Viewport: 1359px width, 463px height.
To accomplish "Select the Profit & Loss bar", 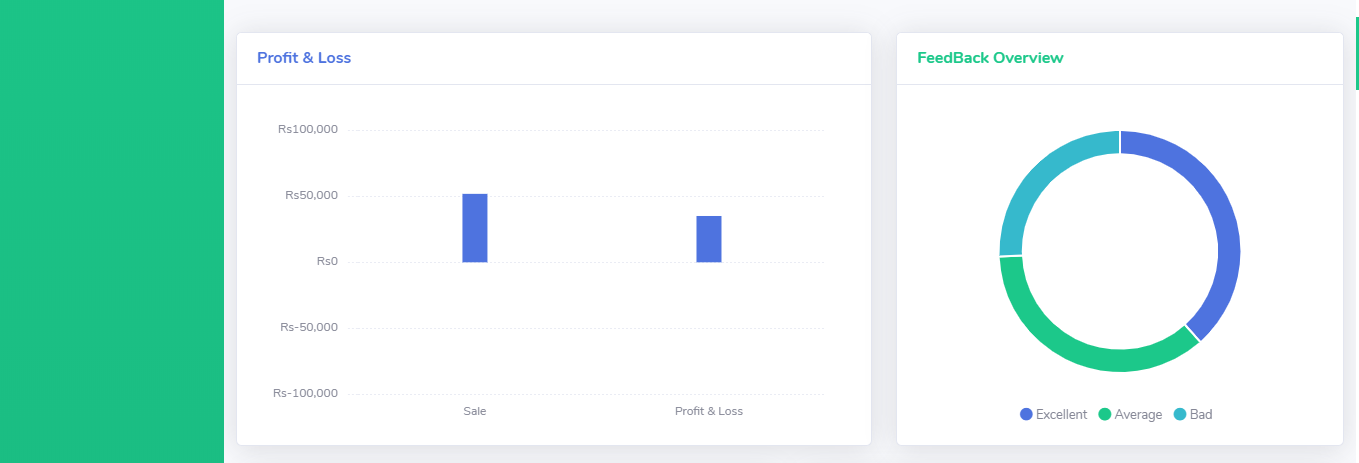I will pyautogui.click(x=709, y=239).
